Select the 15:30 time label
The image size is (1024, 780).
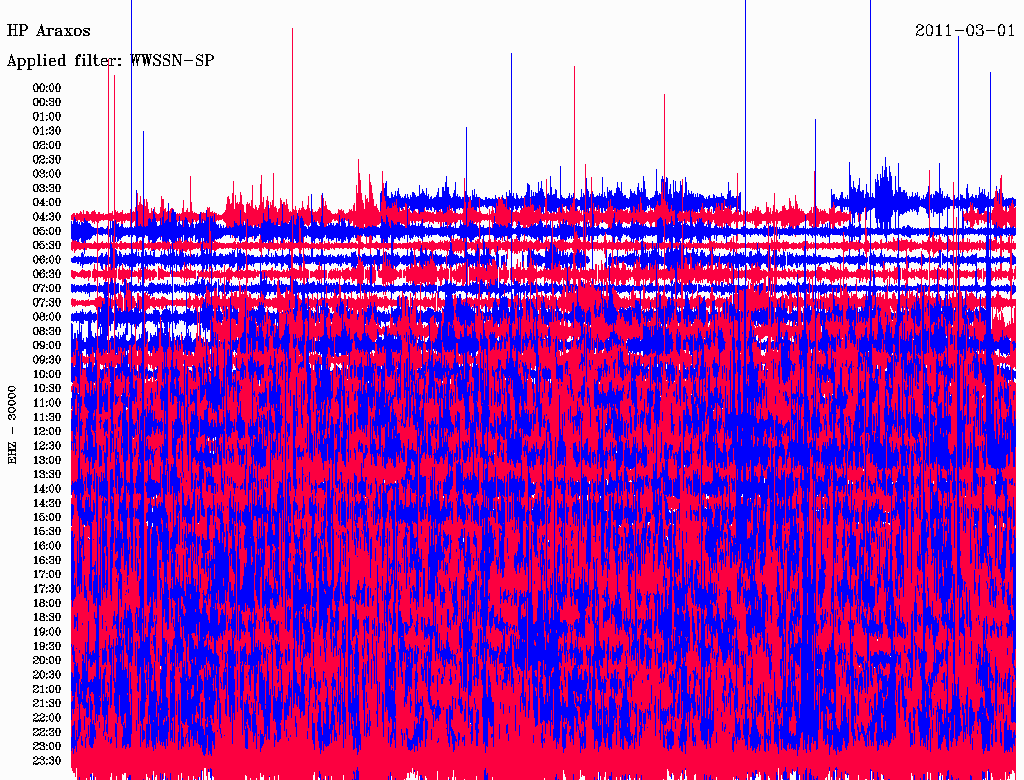47,531
